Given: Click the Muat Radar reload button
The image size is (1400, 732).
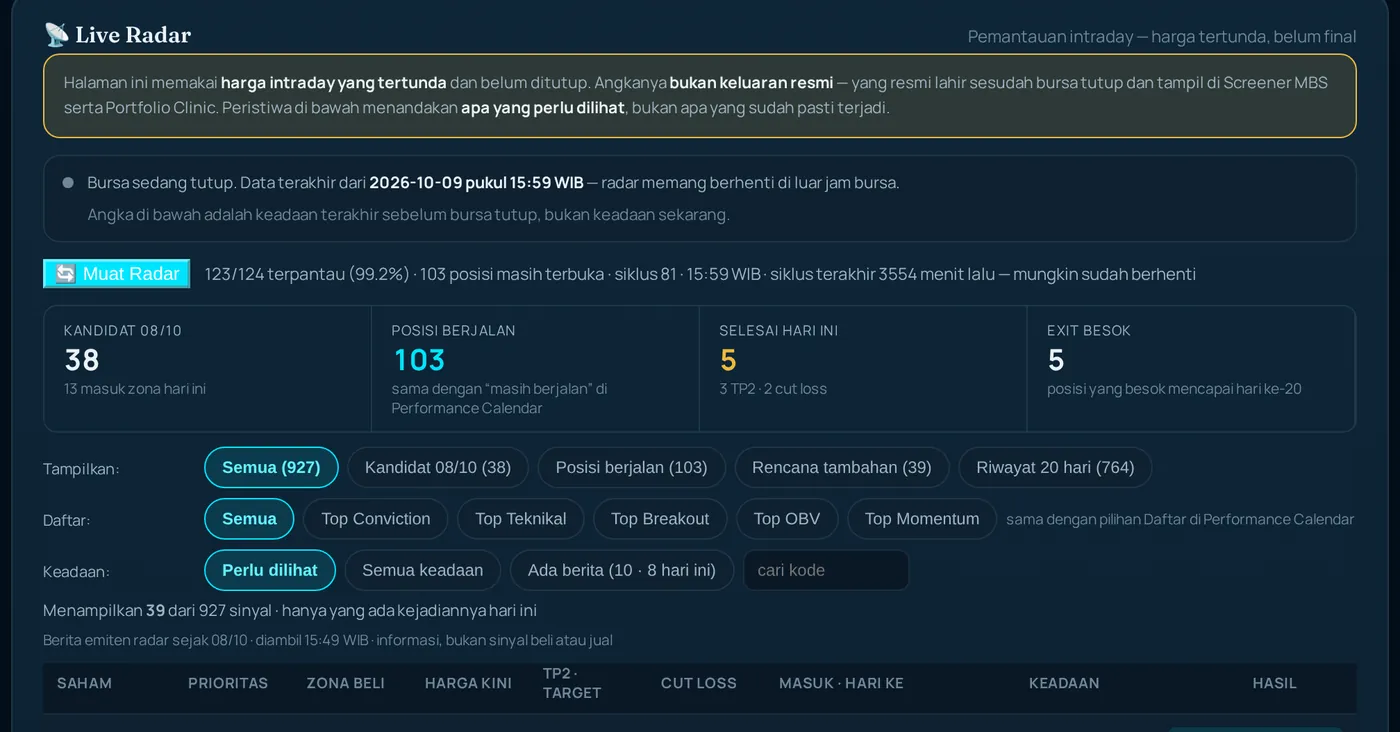Looking at the screenshot, I should 117,274.
